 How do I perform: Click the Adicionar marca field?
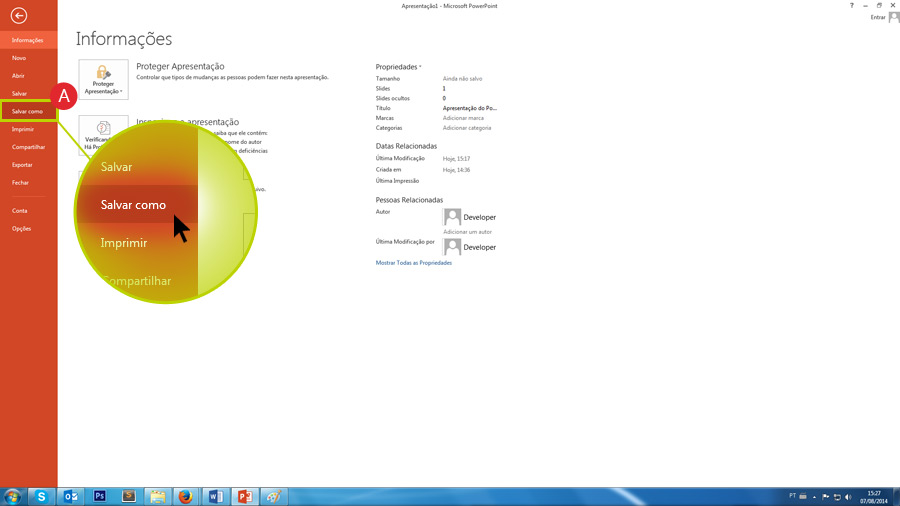click(463, 118)
